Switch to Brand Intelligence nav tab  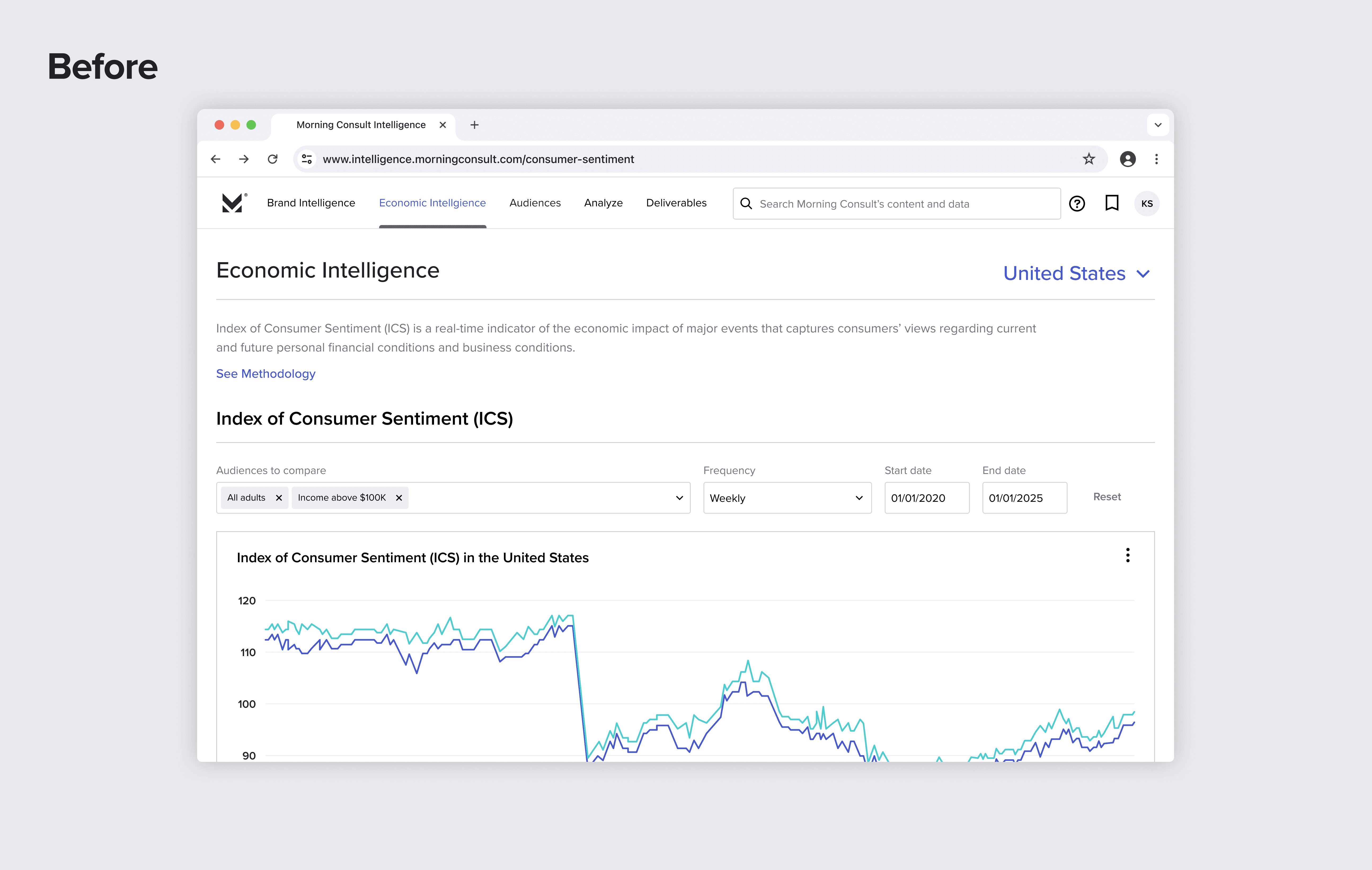pos(311,203)
